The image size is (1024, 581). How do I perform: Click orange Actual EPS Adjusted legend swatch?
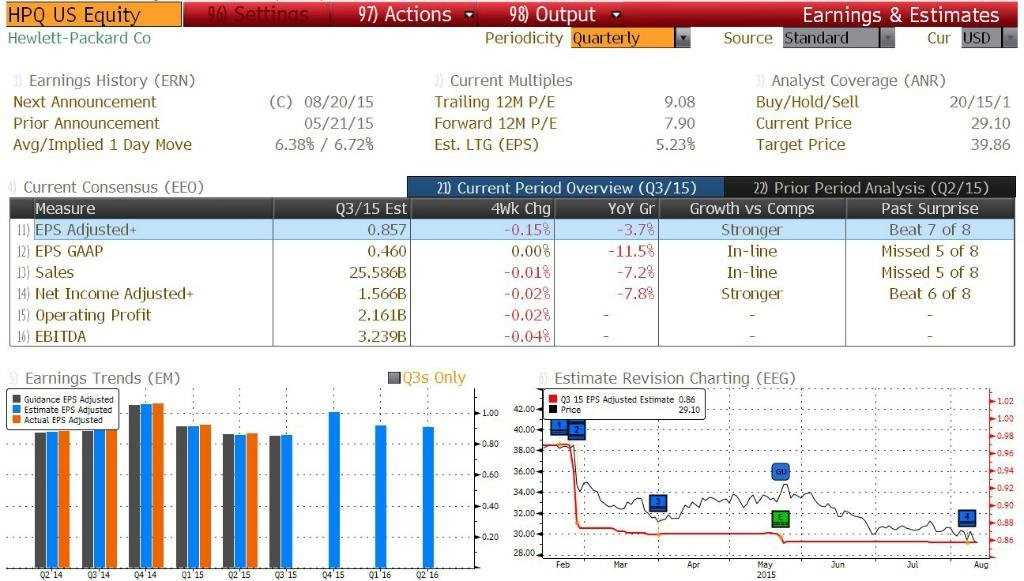[x=17, y=420]
